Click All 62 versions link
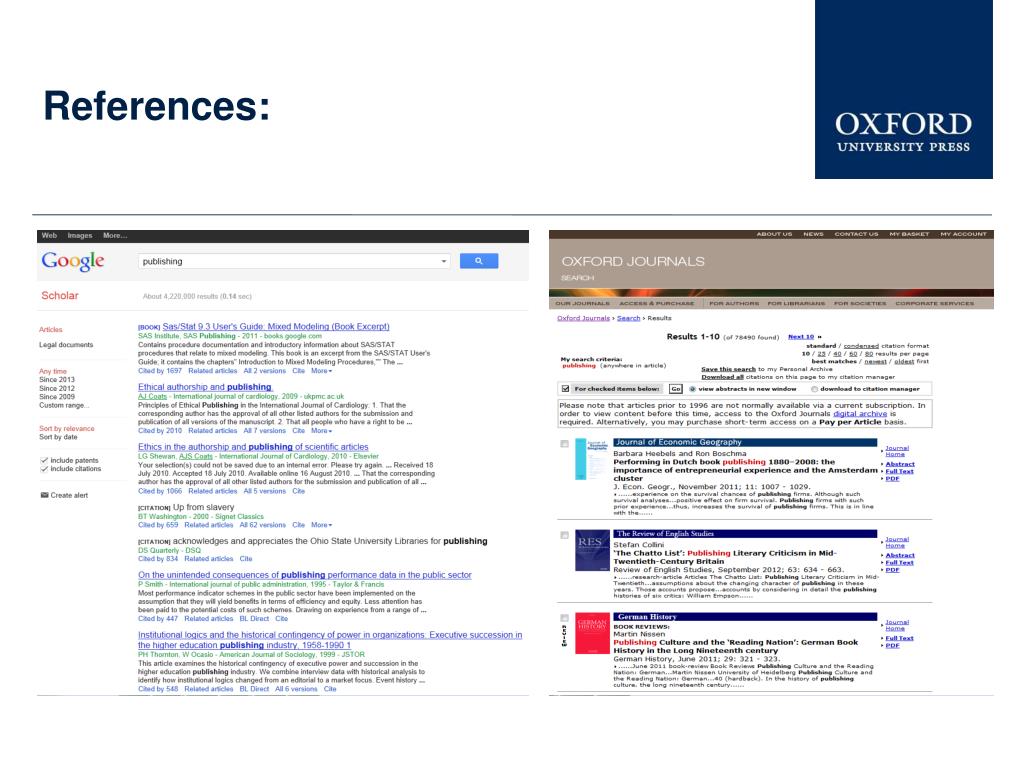 point(263,525)
